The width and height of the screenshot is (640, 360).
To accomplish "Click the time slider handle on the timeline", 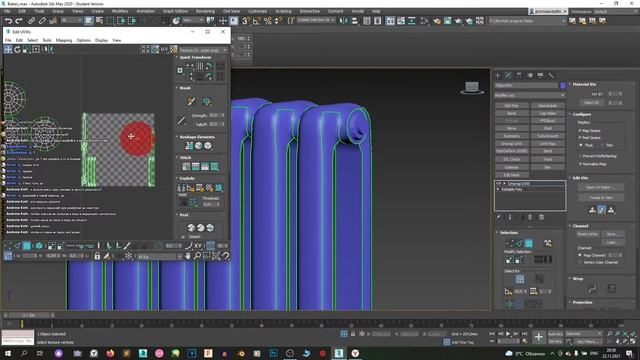I will tap(29, 315).
